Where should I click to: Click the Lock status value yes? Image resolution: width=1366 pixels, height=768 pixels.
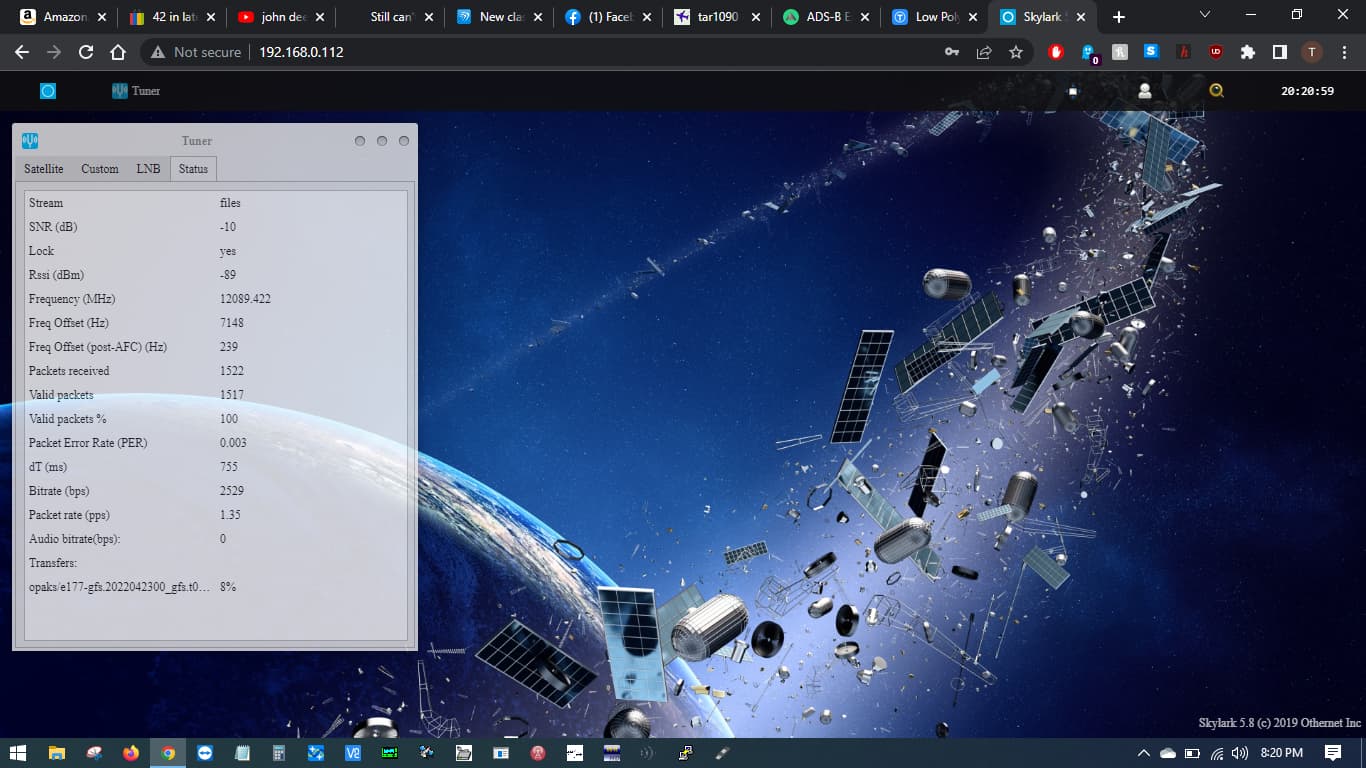coord(228,251)
